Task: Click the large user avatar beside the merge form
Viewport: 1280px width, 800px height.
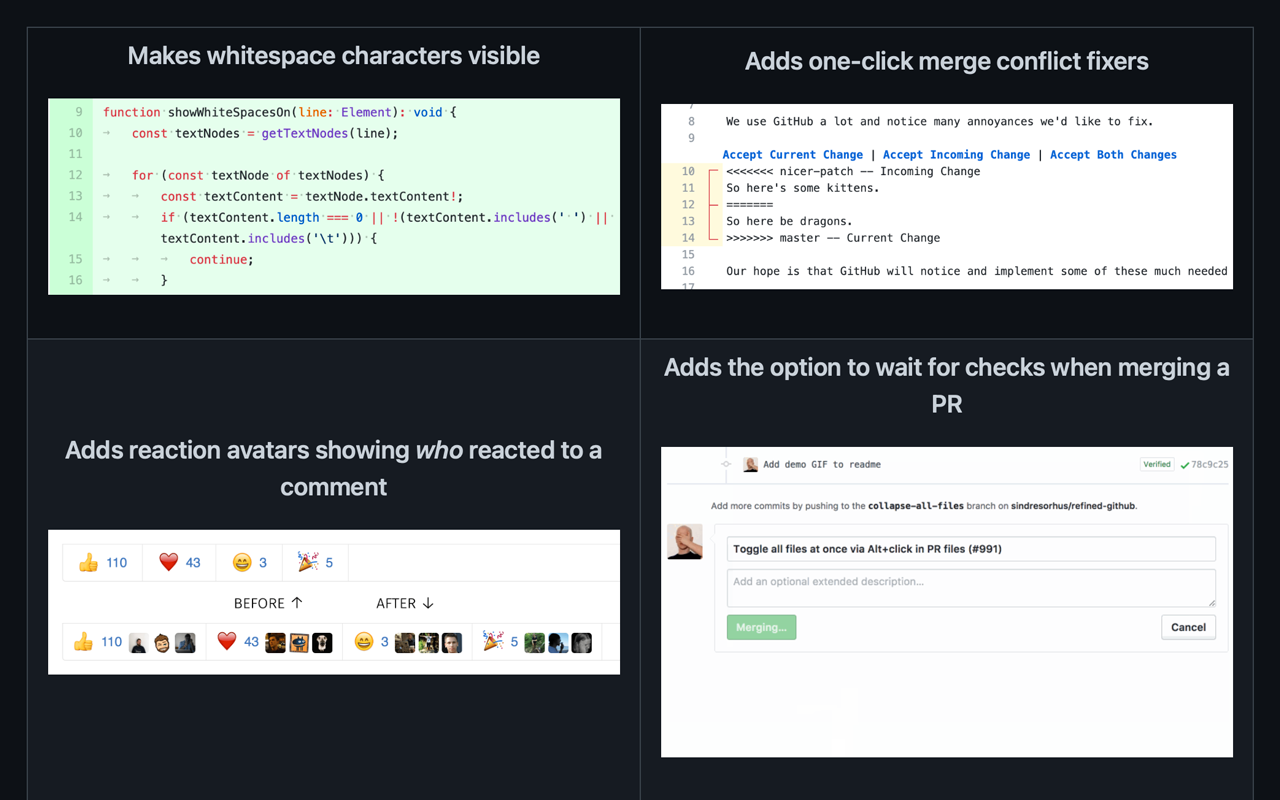Action: [685, 542]
